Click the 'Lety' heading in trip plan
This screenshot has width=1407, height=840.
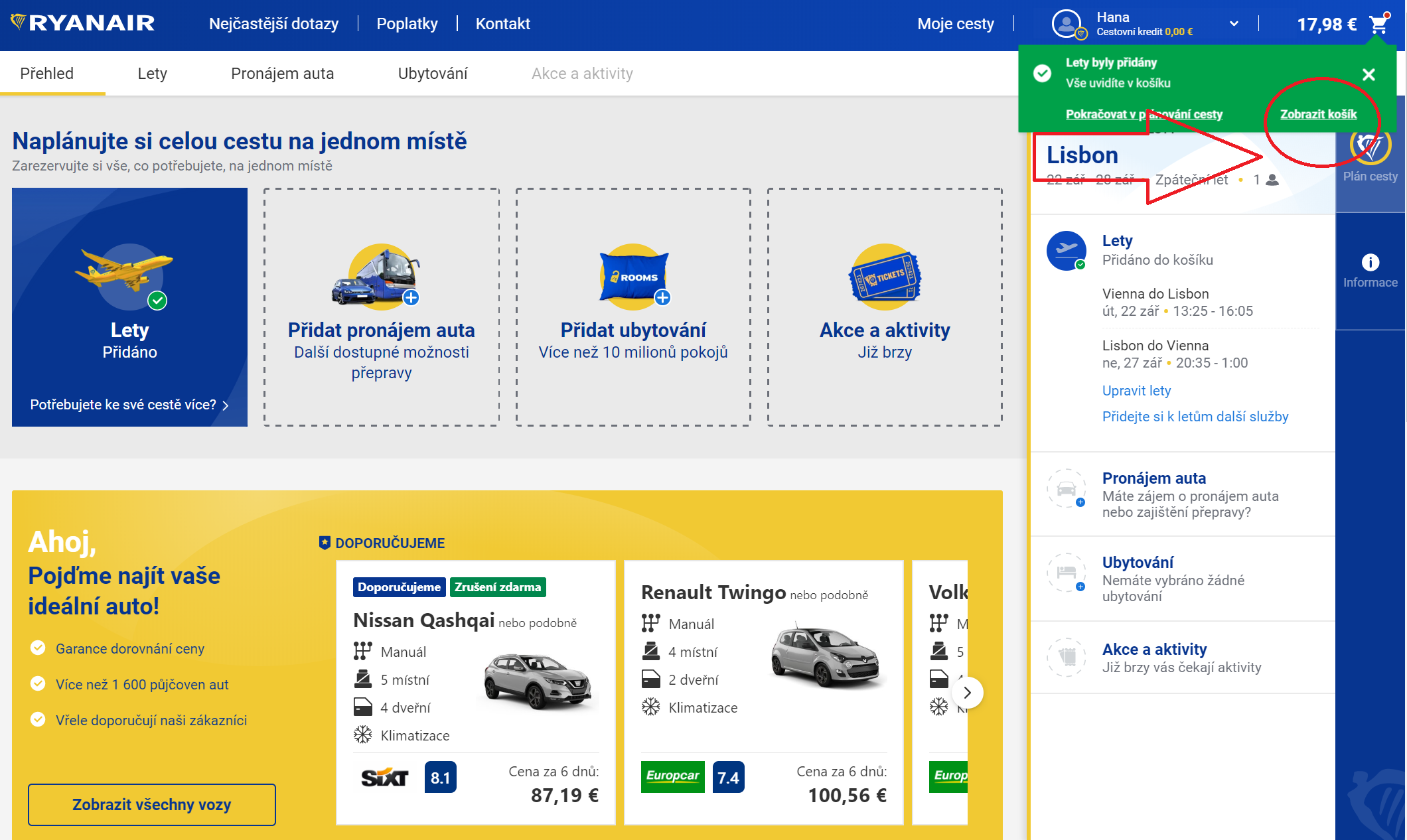[x=1117, y=241]
